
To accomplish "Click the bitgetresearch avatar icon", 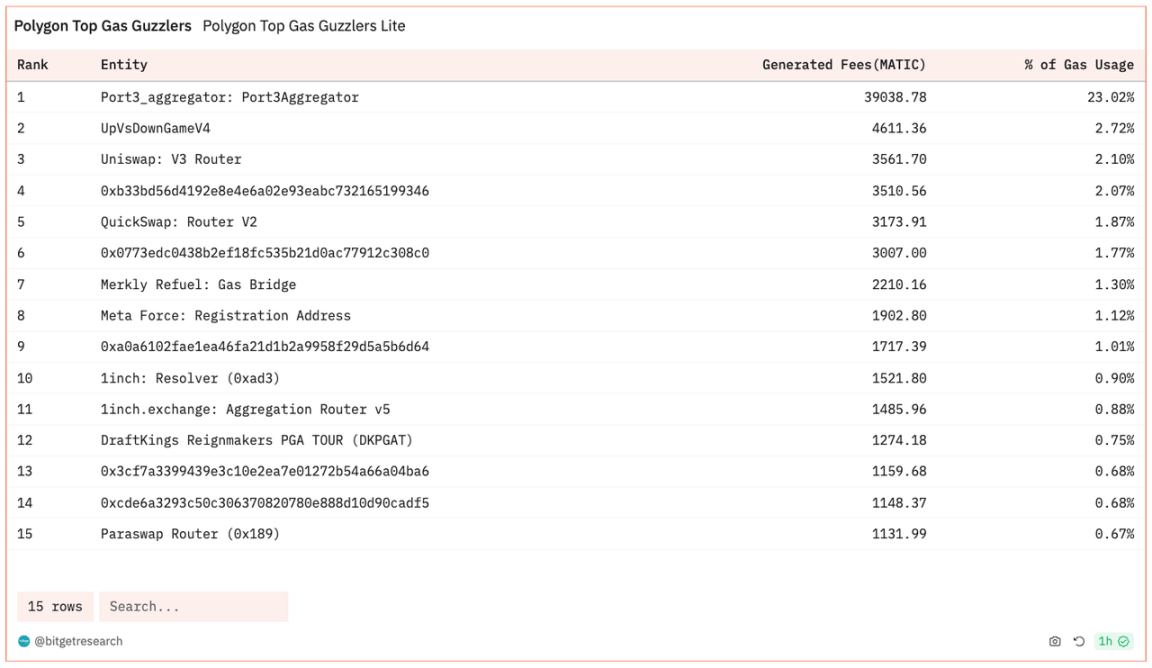I will tap(24, 641).
